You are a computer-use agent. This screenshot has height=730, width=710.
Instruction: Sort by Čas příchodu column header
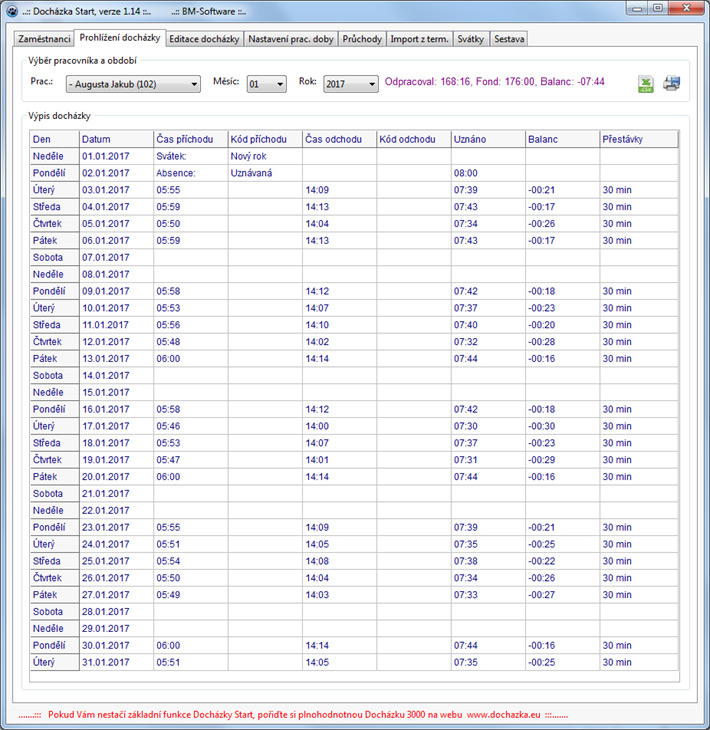tap(190, 139)
